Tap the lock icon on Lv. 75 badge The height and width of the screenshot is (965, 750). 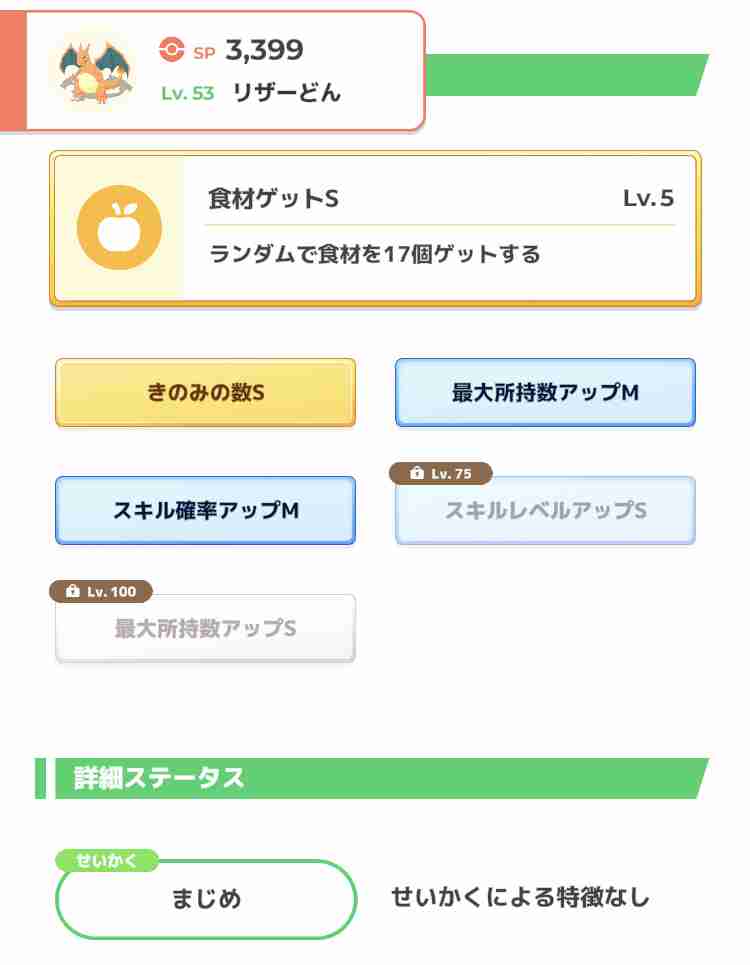(417, 473)
